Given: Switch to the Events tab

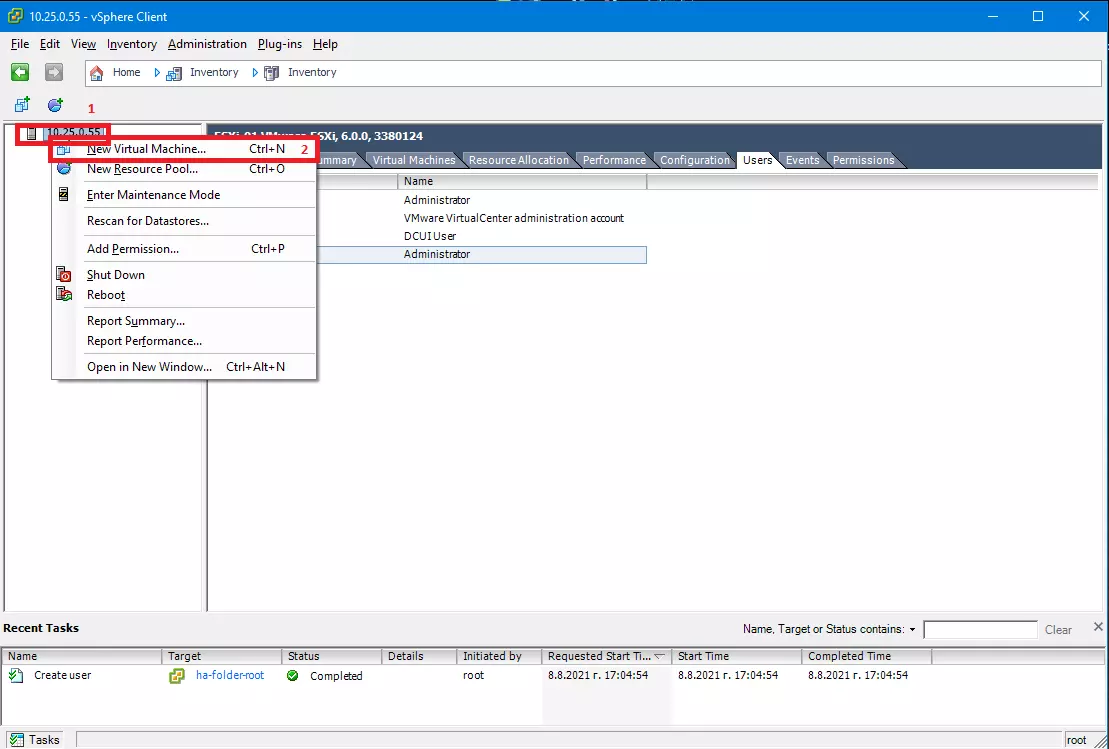Looking at the screenshot, I should (x=803, y=160).
